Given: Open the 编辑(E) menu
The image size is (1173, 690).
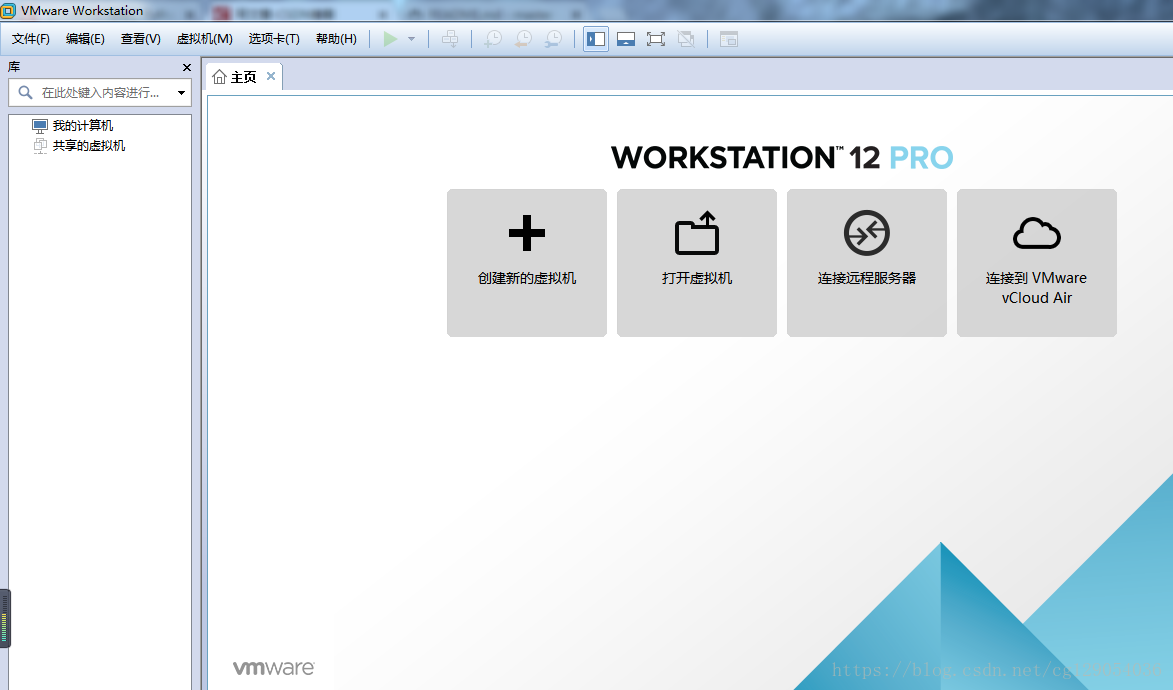Looking at the screenshot, I should 85,39.
